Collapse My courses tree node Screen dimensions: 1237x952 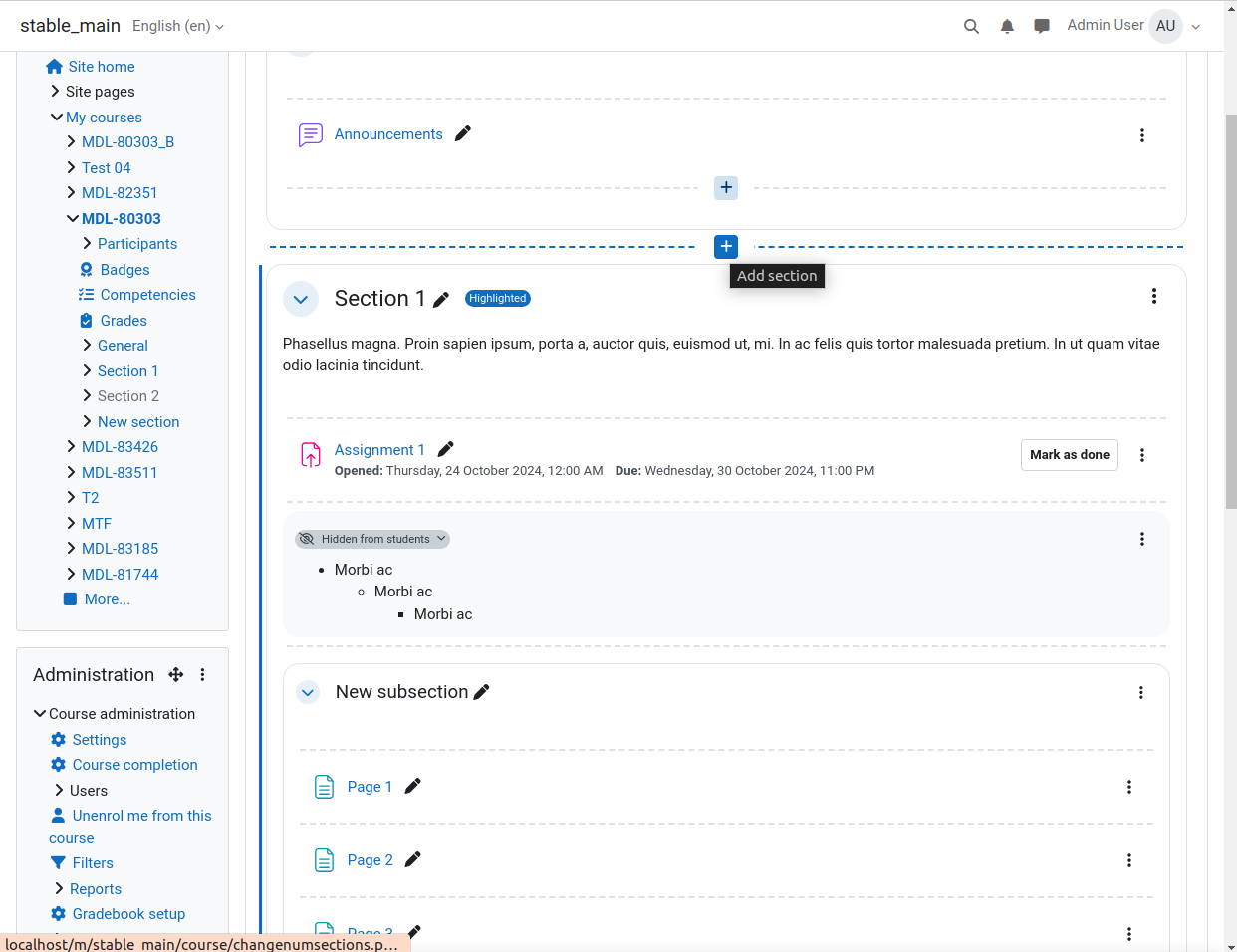57,117
